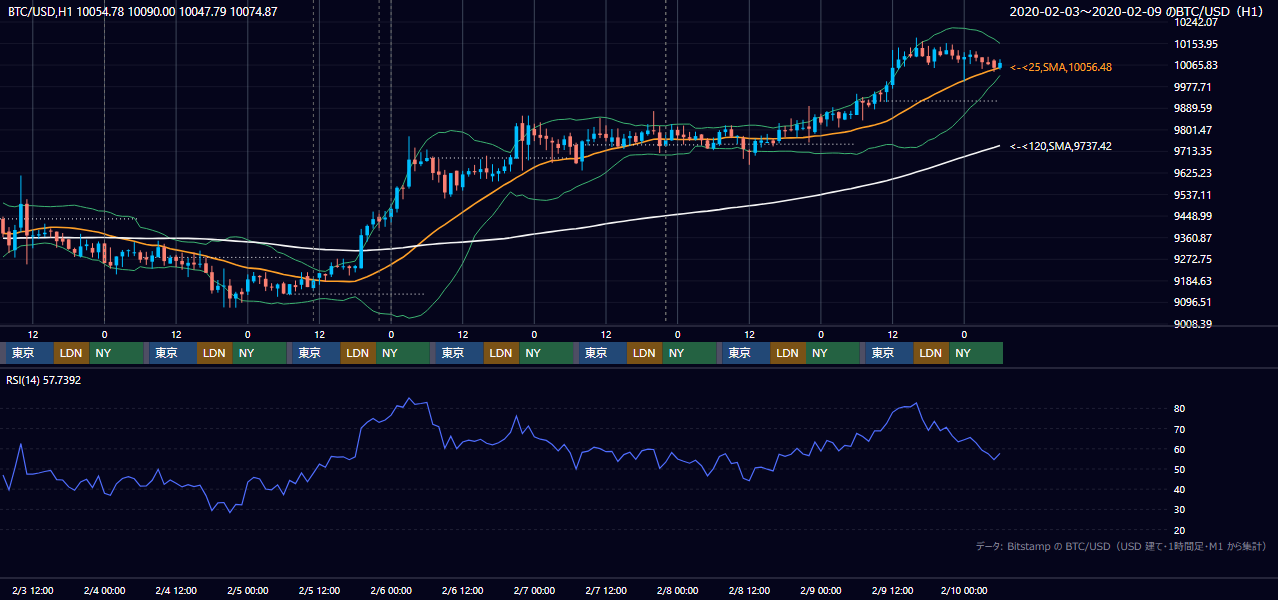
Task: Click the RSI 60 level label
Action: click(x=1180, y=449)
